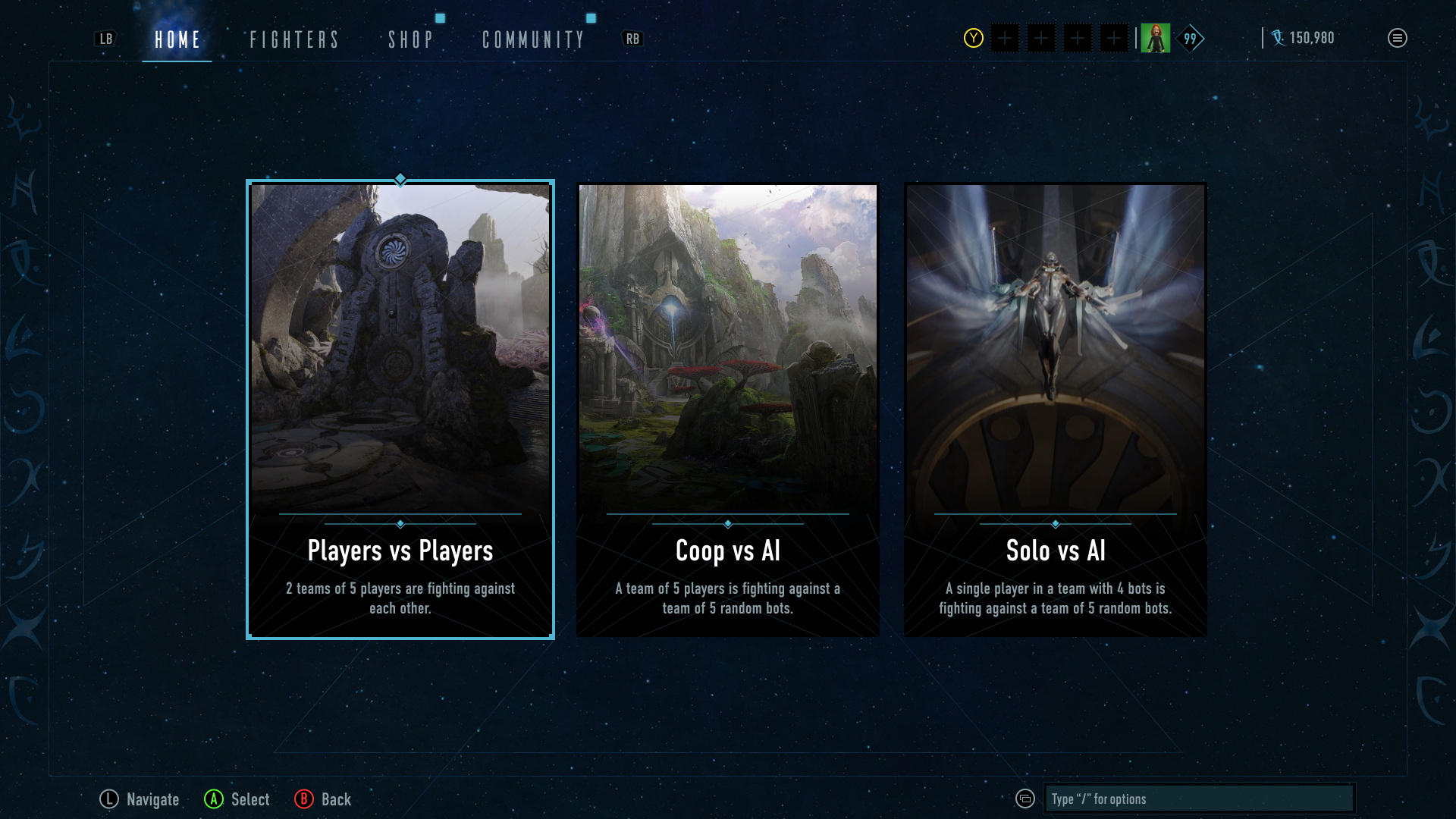Select the Home tab

(x=177, y=39)
